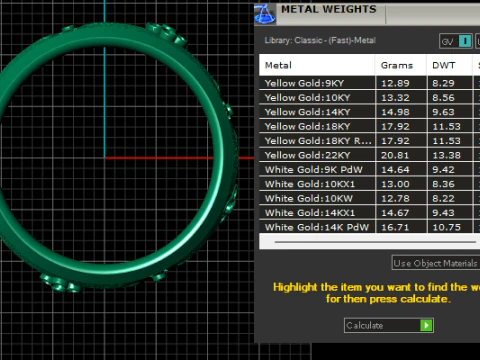Viewport: 480px width, 360px height.
Task: Sort by the DWT column header
Action: (449, 65)
